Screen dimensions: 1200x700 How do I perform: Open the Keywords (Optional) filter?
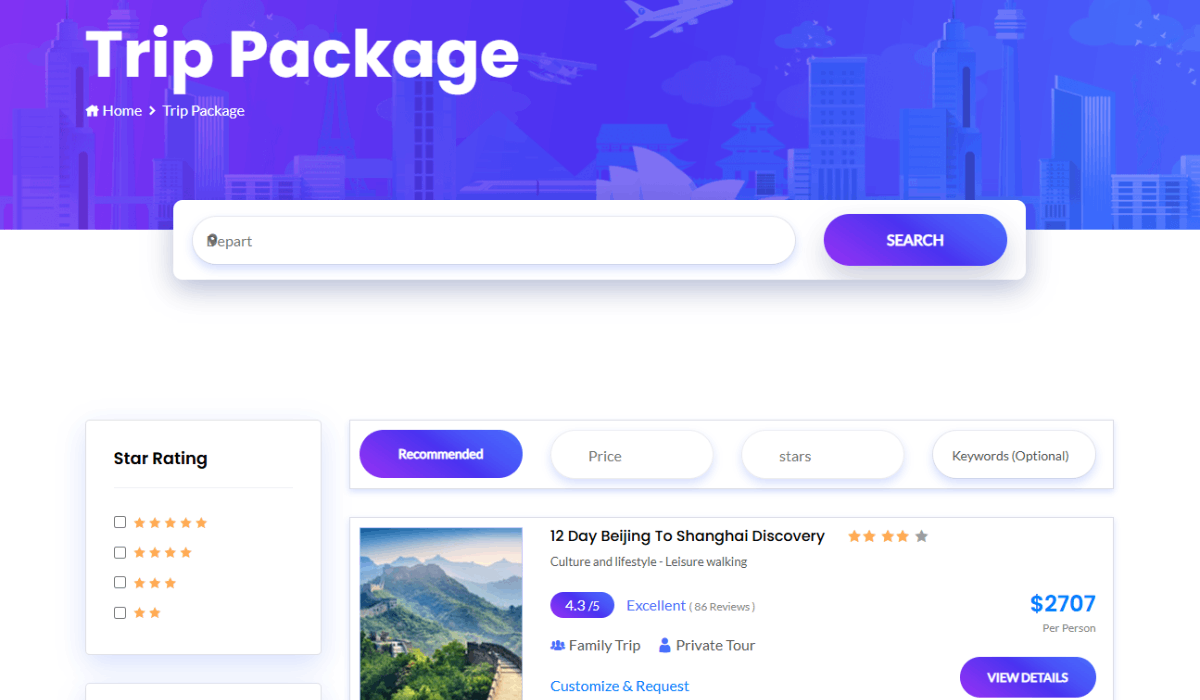(1014, 455)
